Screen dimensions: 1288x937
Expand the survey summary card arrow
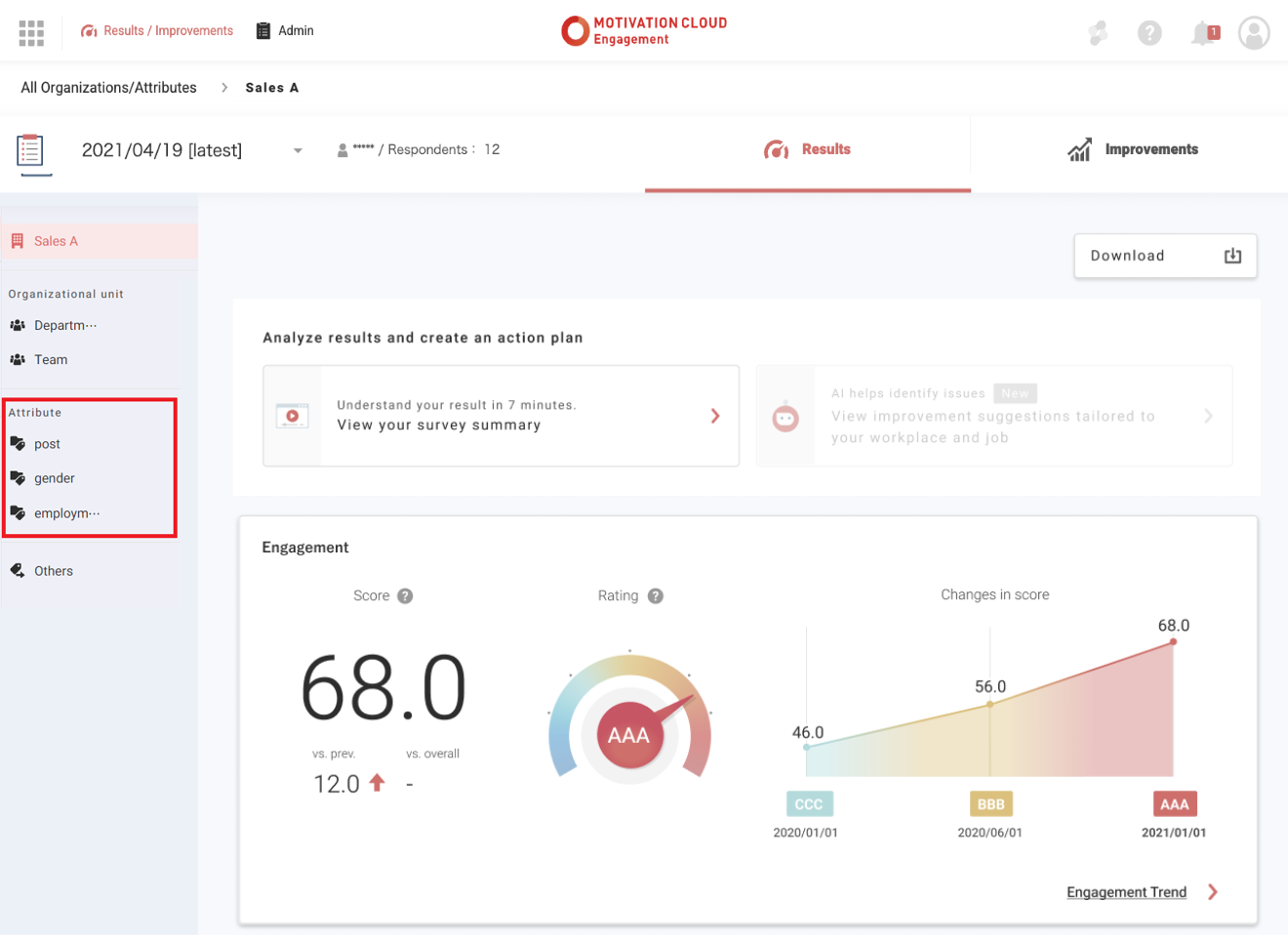[x=715, y=416]
